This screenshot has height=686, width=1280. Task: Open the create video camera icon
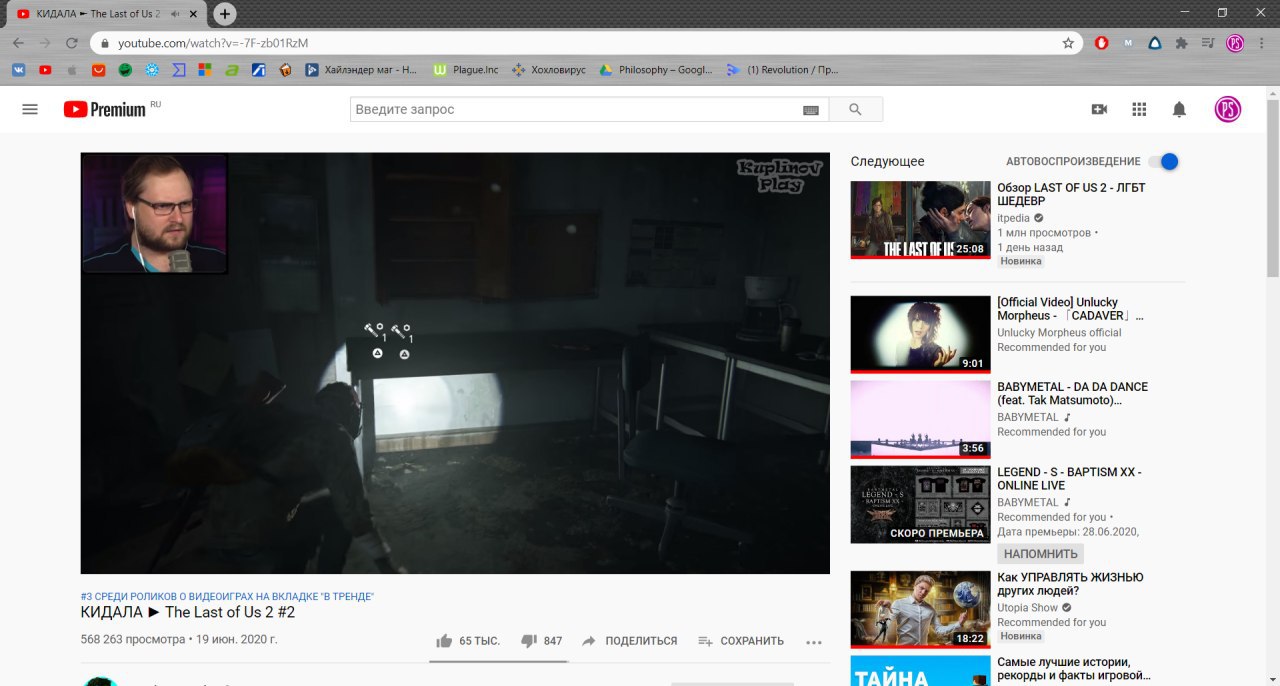(1100, 109)
